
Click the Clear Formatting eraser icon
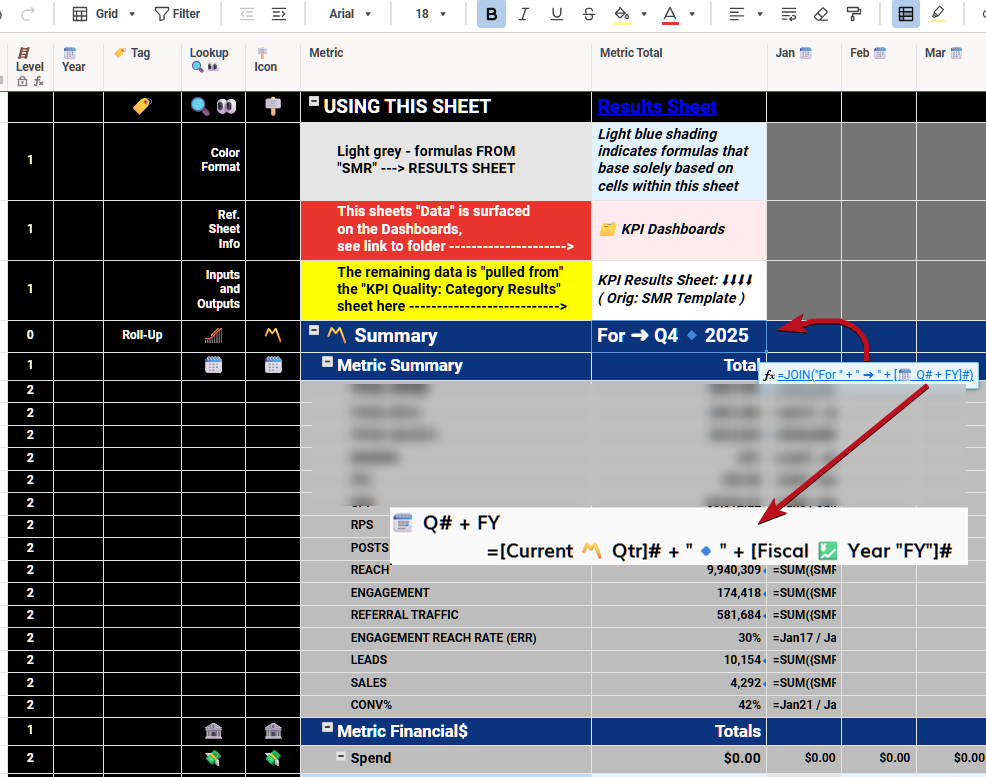point(821,14)
